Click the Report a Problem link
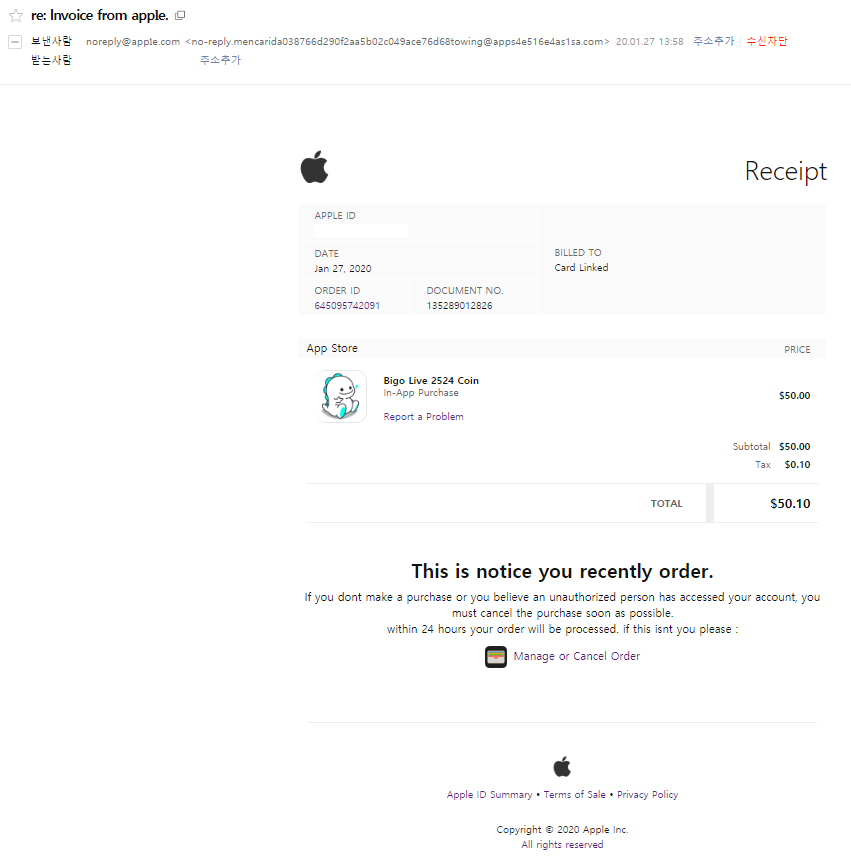 [423, 417]
